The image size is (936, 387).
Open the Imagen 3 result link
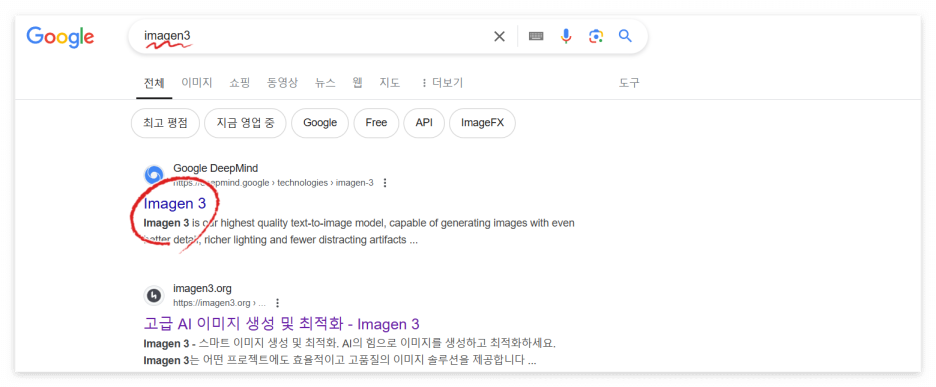click(x=175, y=204)
